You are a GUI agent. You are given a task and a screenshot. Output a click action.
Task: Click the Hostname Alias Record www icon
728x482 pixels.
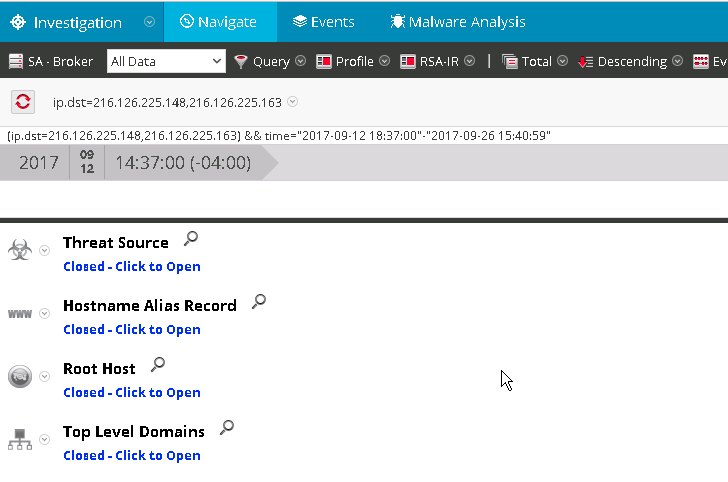[20, 314]
